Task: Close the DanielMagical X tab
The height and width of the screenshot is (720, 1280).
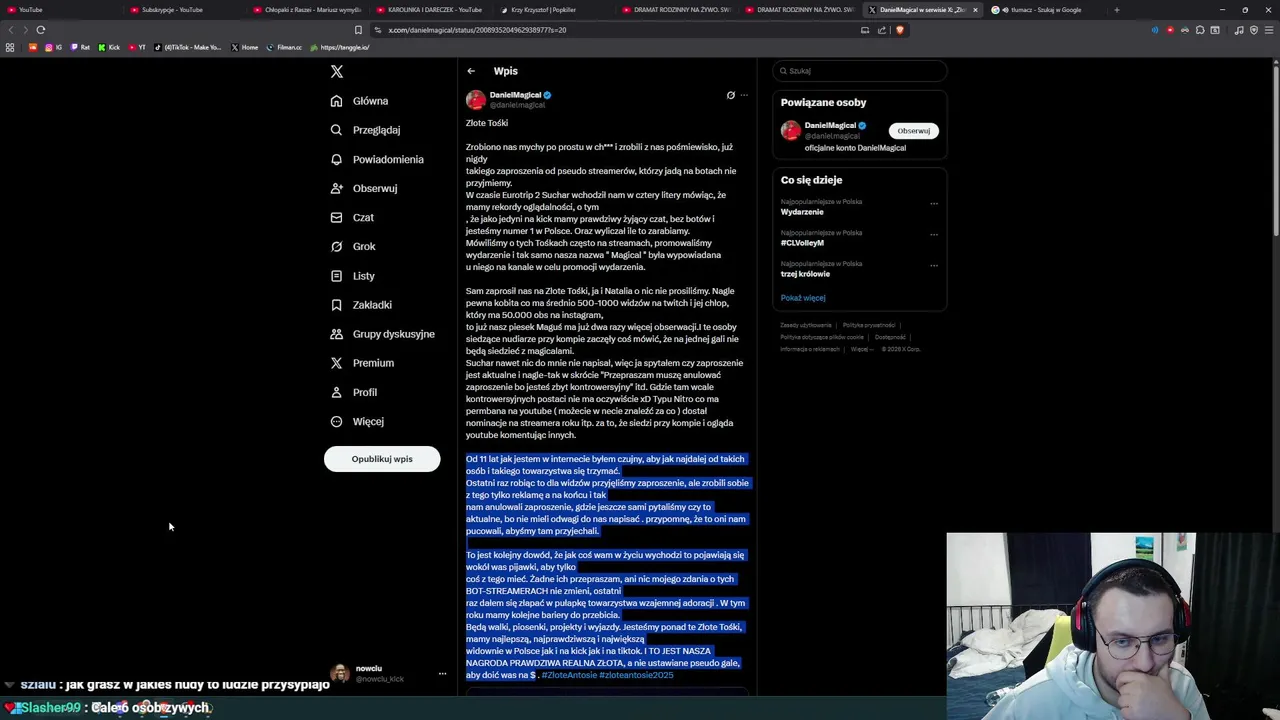Action: pyautogui.click(x=975, y=10)
